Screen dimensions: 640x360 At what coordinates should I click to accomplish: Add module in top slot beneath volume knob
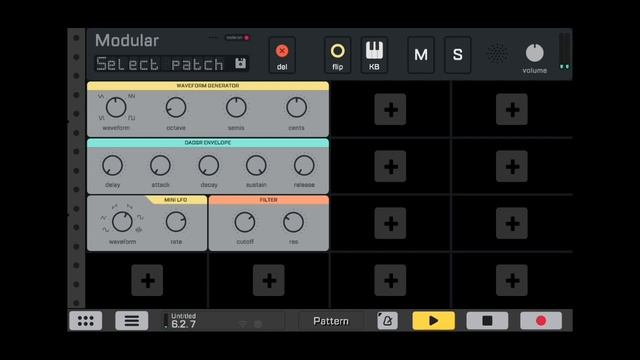(512, 109)
